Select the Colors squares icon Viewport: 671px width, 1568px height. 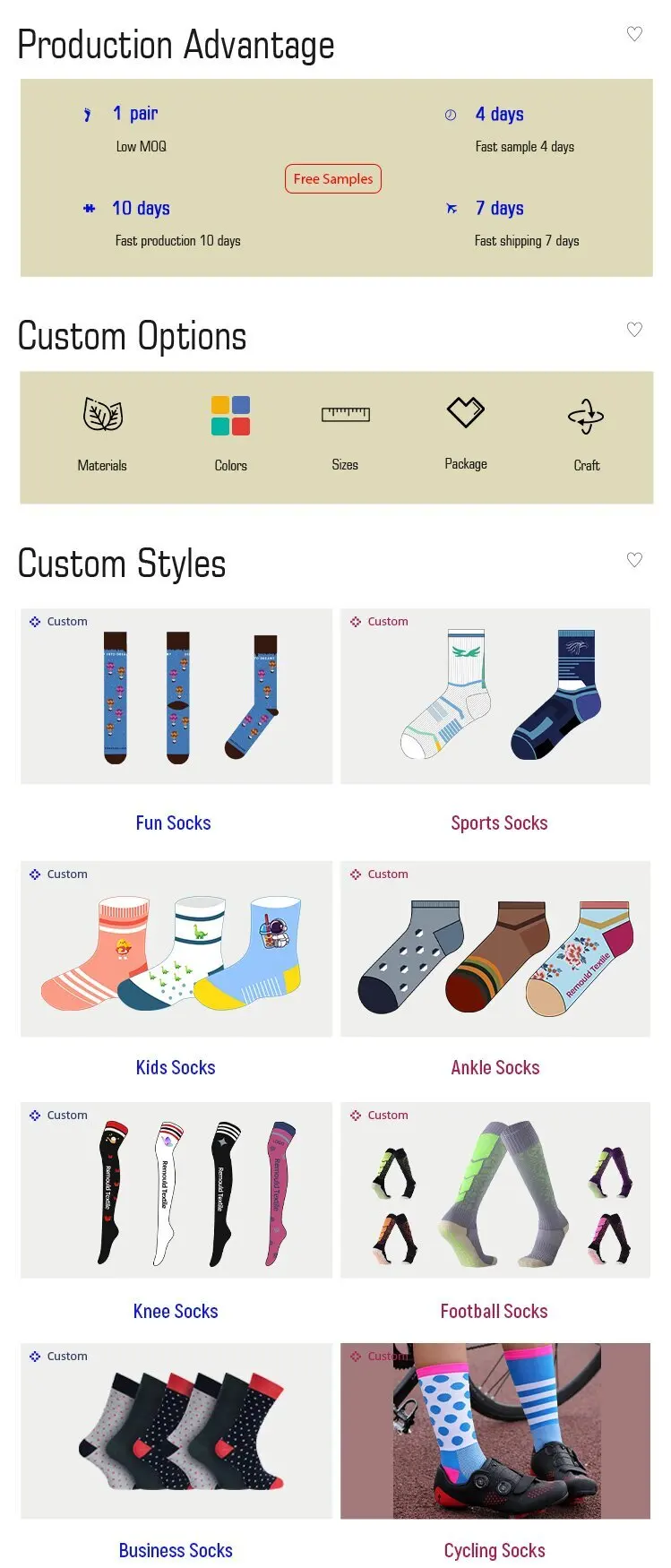point(230,416)
